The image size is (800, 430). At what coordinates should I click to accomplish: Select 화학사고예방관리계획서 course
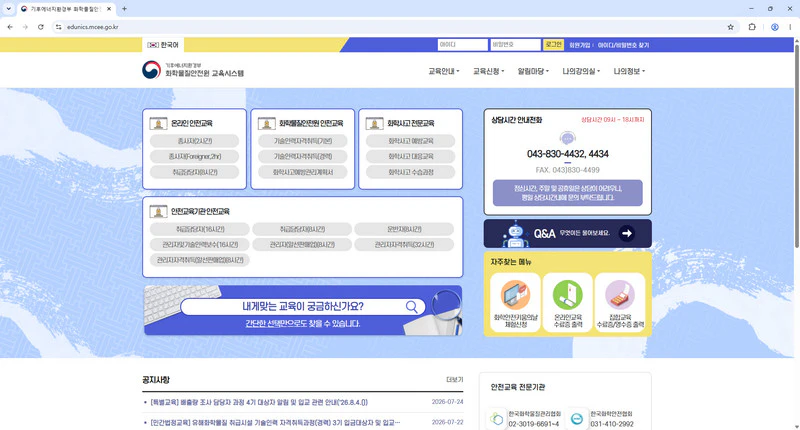coord(303,172)
